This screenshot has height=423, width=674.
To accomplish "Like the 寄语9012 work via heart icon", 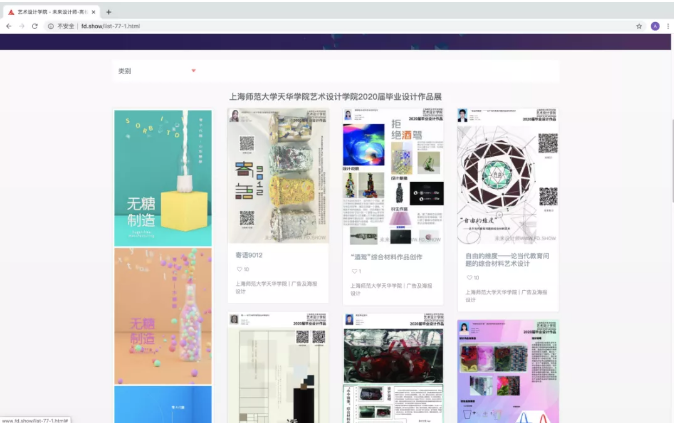I will point(239,269).
